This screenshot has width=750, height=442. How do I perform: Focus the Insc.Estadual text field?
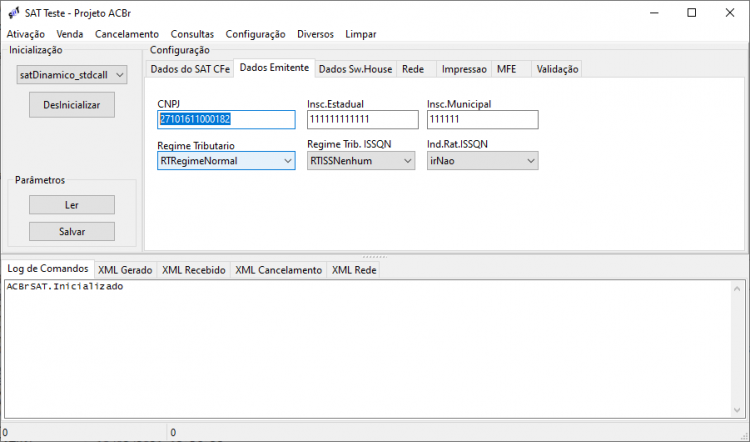pyautogui.click(x=363, y=120)
